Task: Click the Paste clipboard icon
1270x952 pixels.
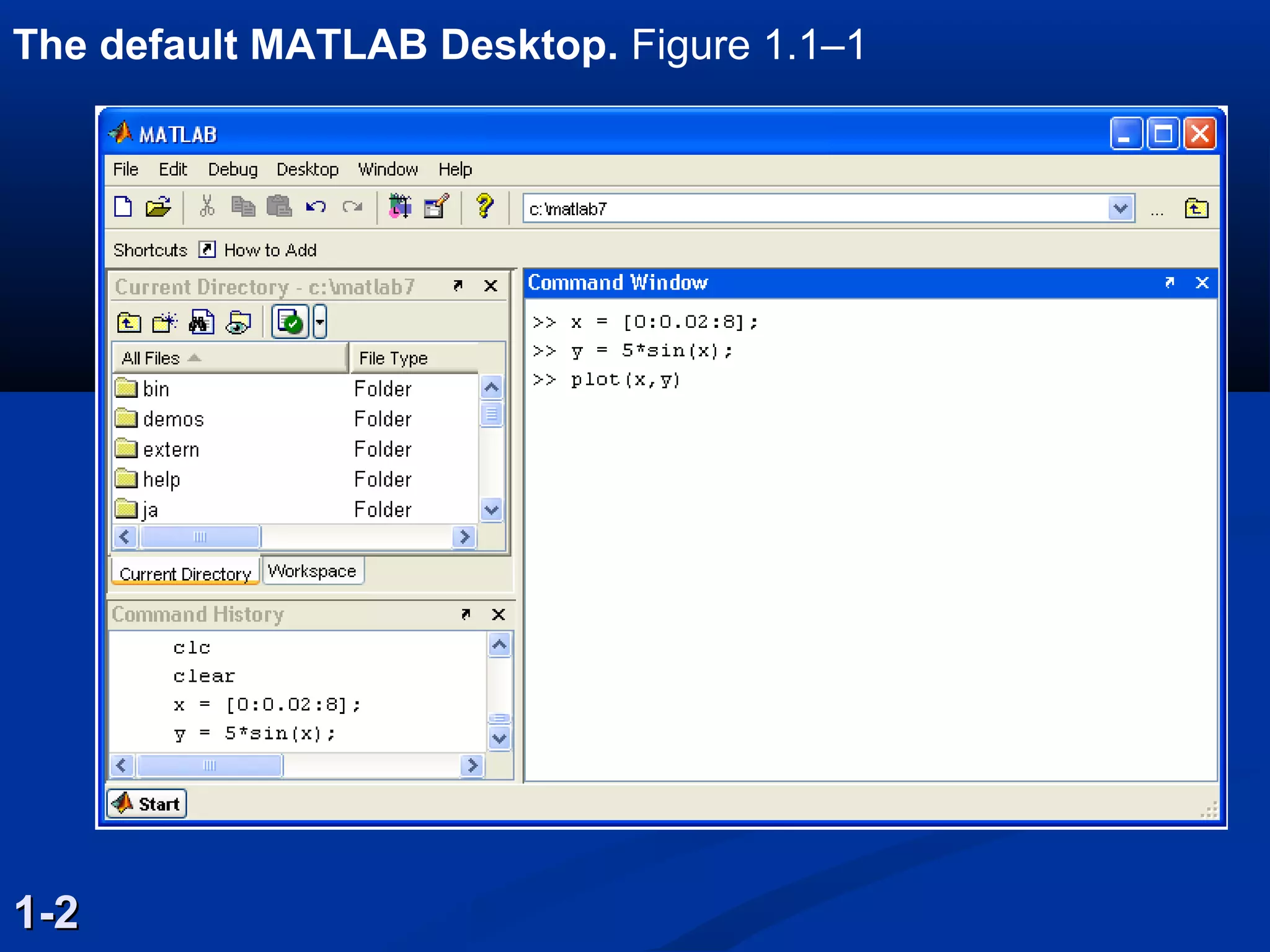Action: click(x=279, y=206)
